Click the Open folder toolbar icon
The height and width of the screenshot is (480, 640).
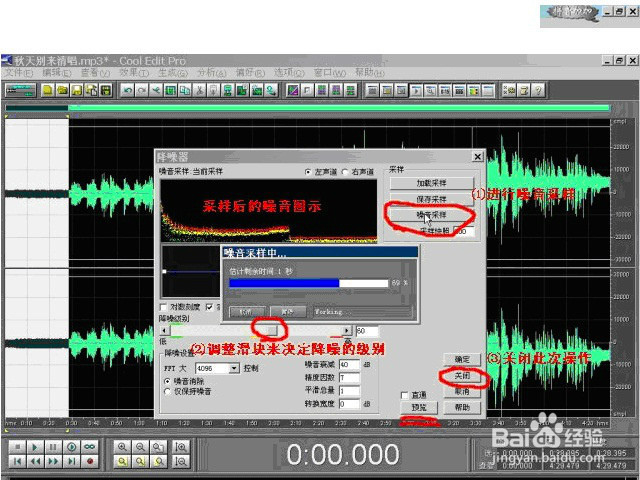pos(62,90)
